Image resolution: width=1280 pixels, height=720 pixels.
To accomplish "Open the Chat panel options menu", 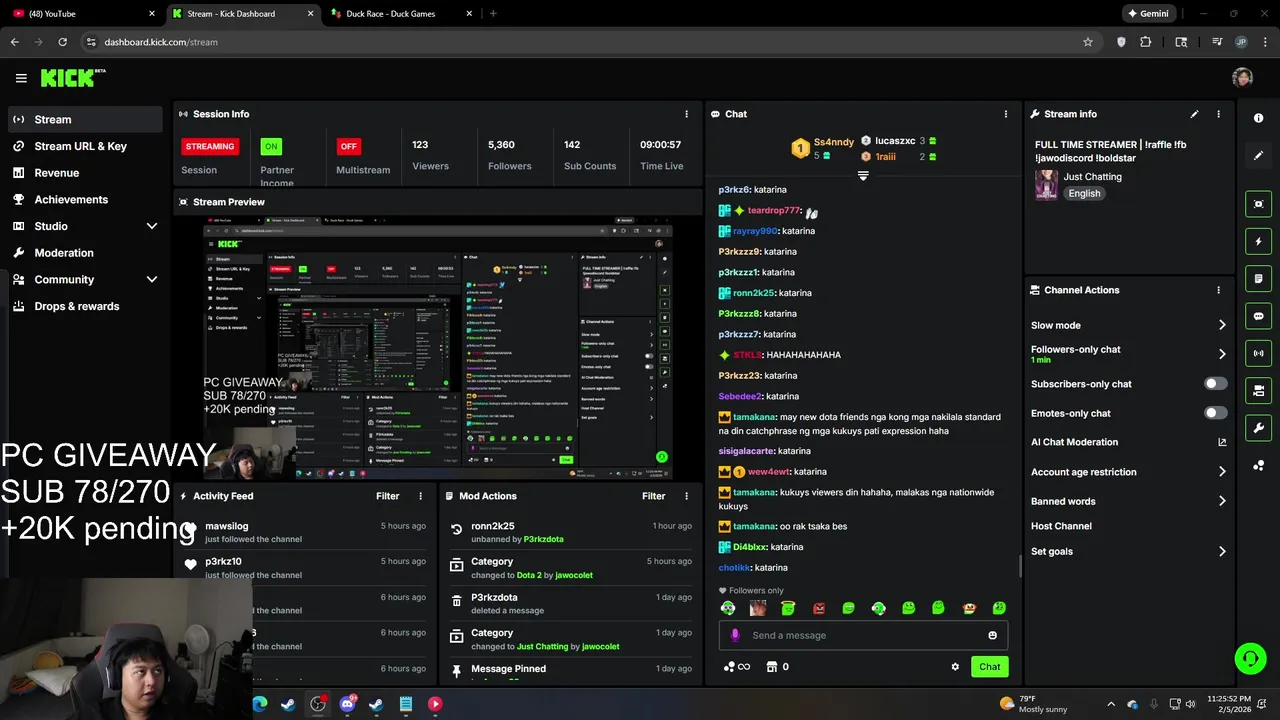I will pos(1006,114).
